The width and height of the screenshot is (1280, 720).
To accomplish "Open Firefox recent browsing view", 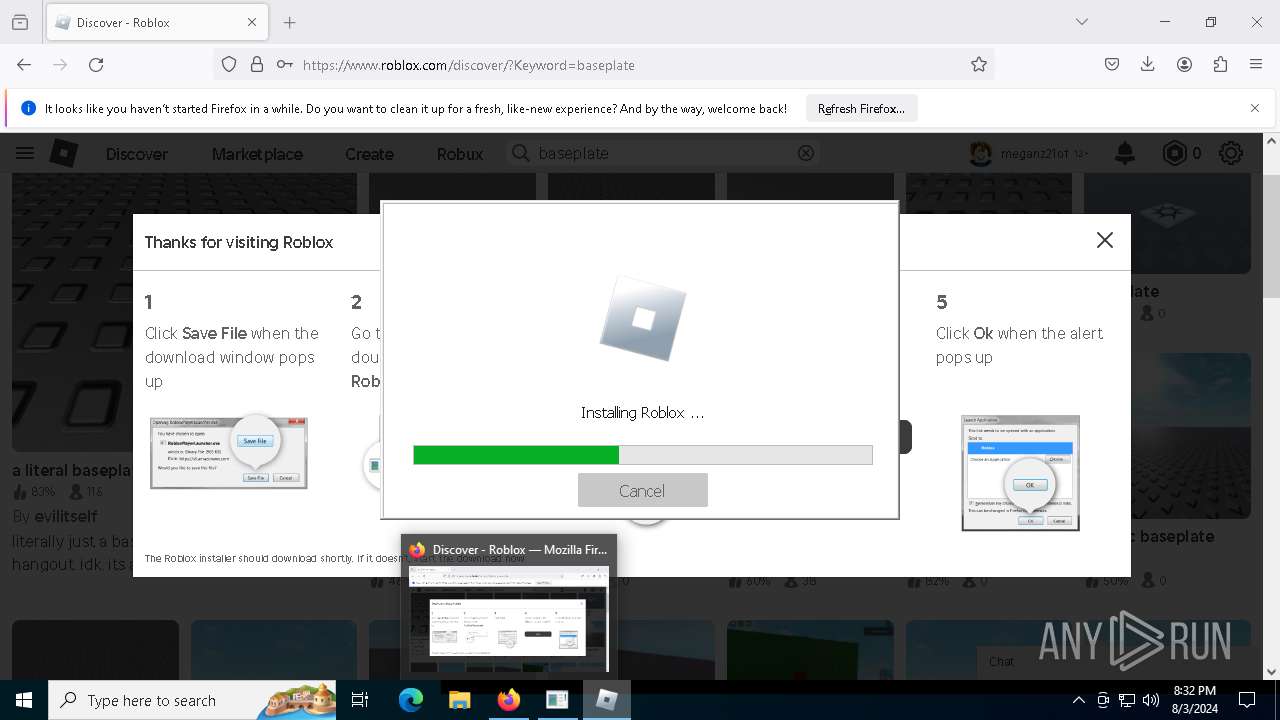I will tap(20, 22).
